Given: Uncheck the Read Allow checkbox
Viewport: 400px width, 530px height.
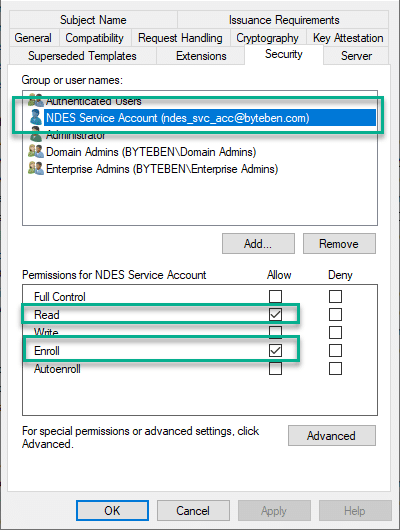Looking at the screenshot, I should (x=275, y=314).
